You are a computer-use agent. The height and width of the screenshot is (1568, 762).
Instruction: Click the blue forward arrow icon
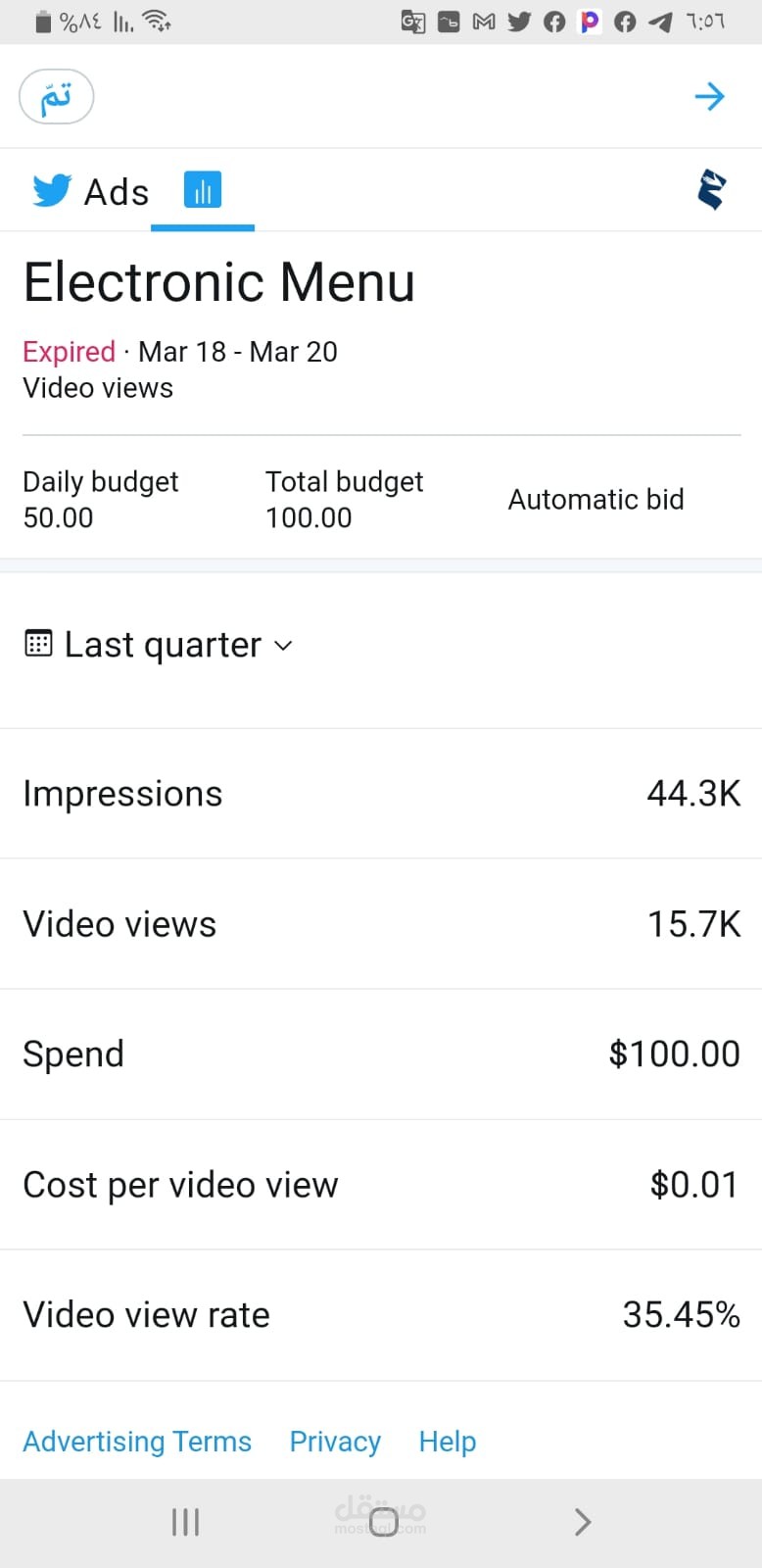pos(709,96)
